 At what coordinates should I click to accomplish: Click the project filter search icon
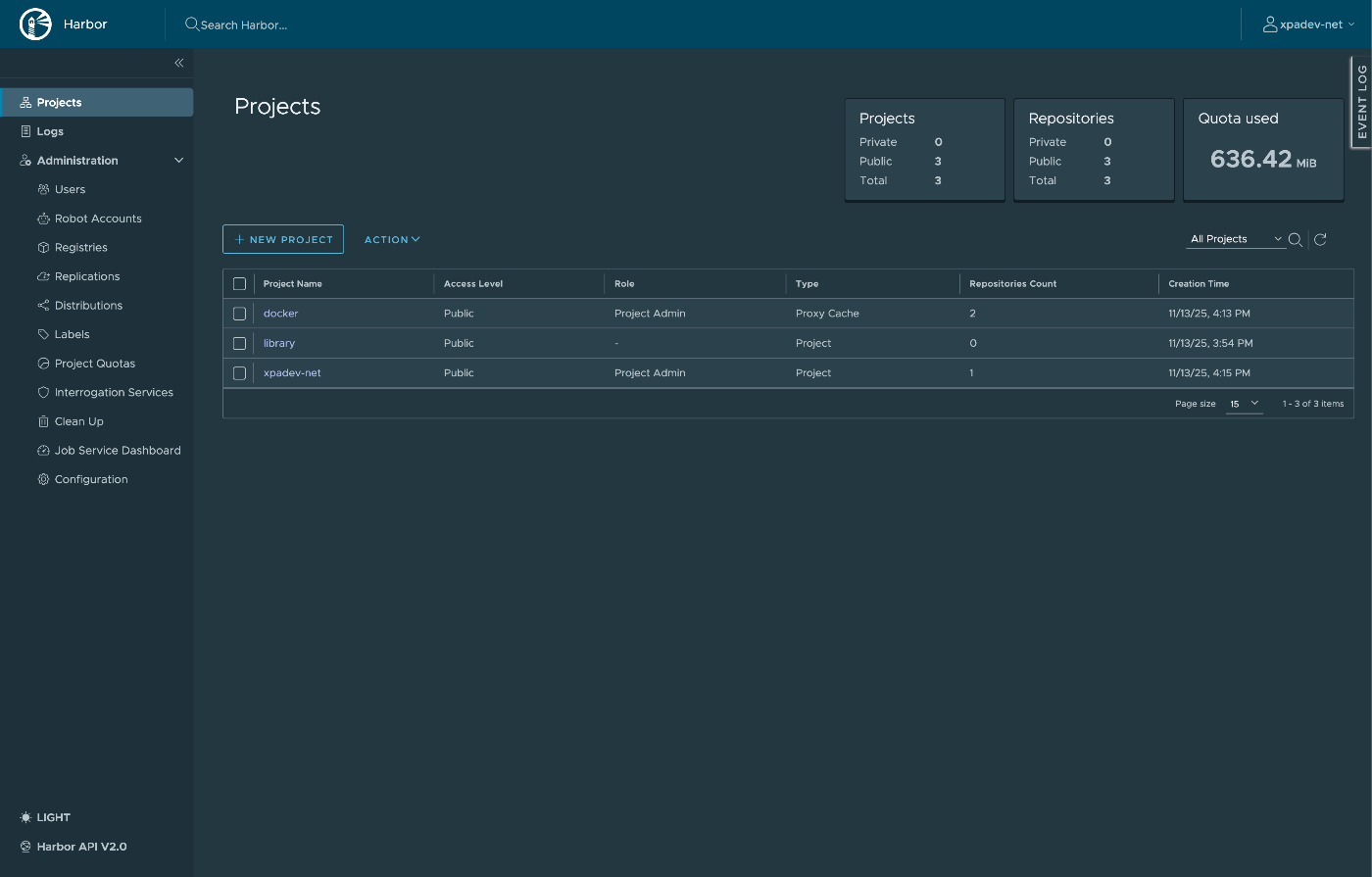click(x=1296, y=239)
